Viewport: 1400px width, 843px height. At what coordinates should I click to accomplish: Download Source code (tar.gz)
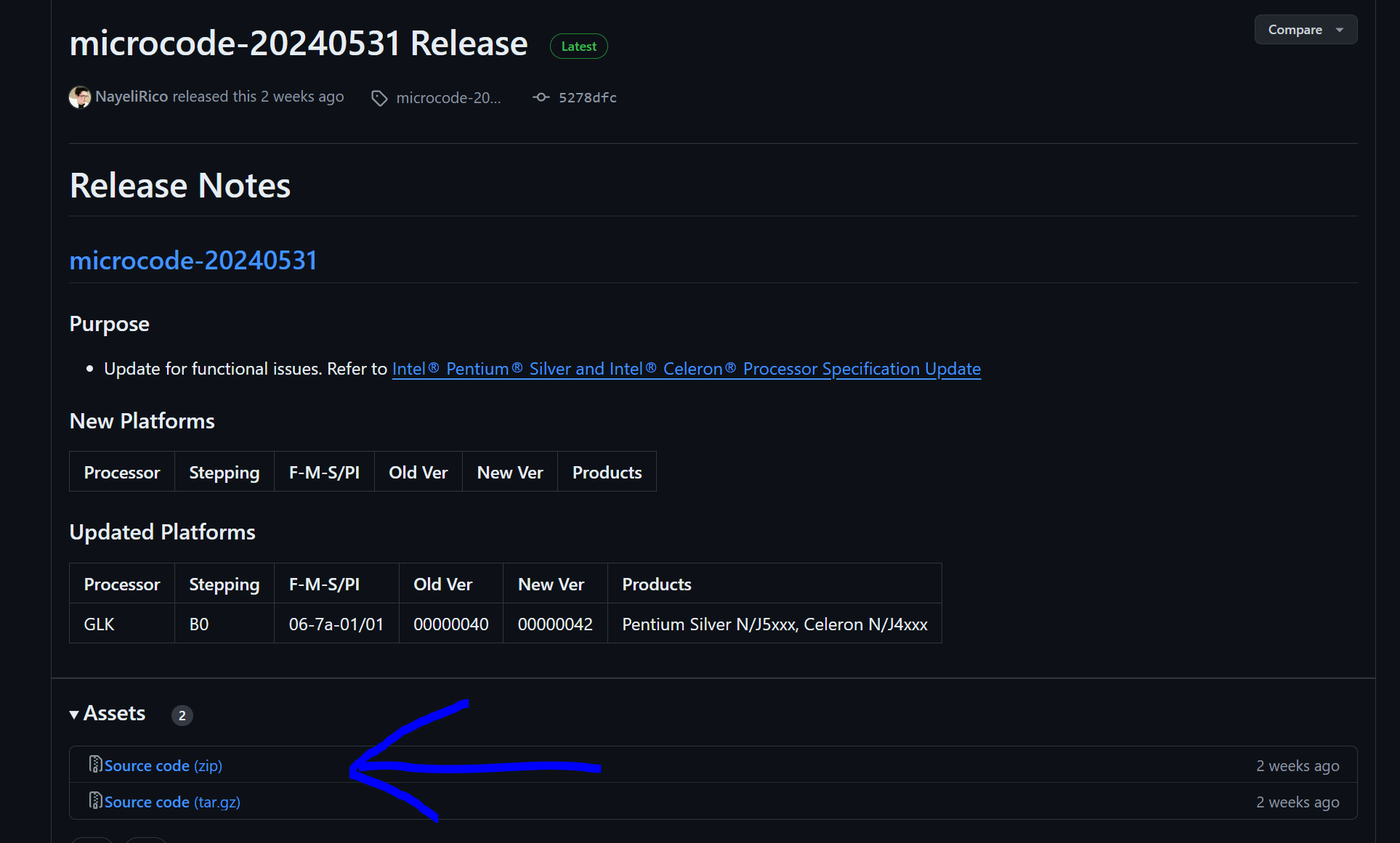coord(171,802)
